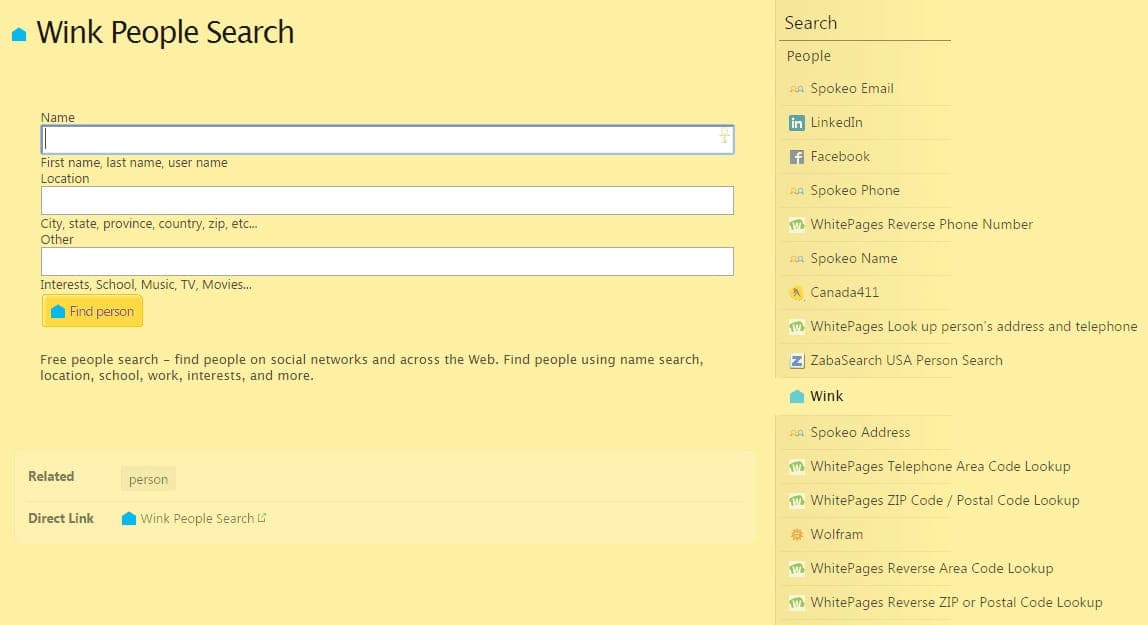The width and height of the screenshot is (1148, 625).
Task: Click the Spokeo Email icon
Action: [796, 89]
